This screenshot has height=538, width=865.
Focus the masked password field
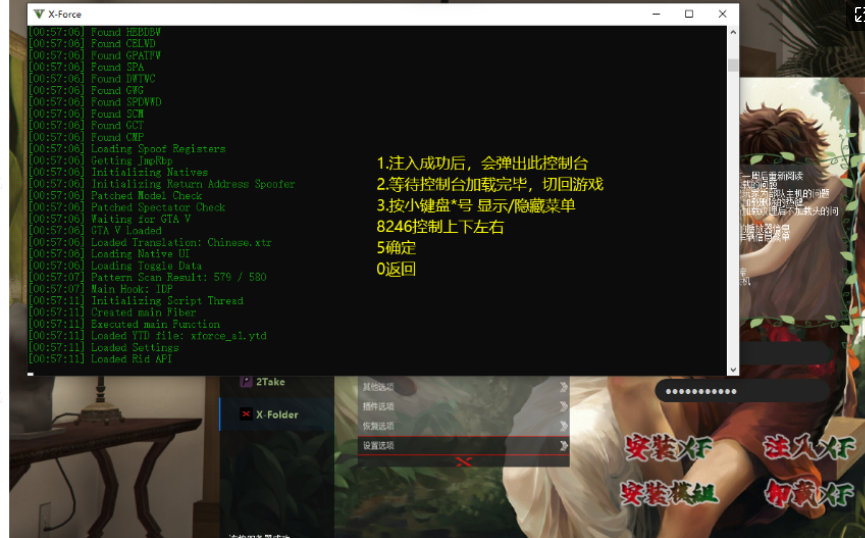tap(742, 391)
